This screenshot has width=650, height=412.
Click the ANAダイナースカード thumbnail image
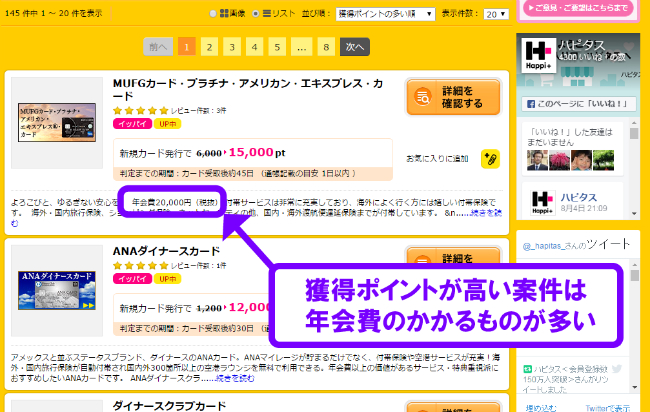click(x=57, y=291)
